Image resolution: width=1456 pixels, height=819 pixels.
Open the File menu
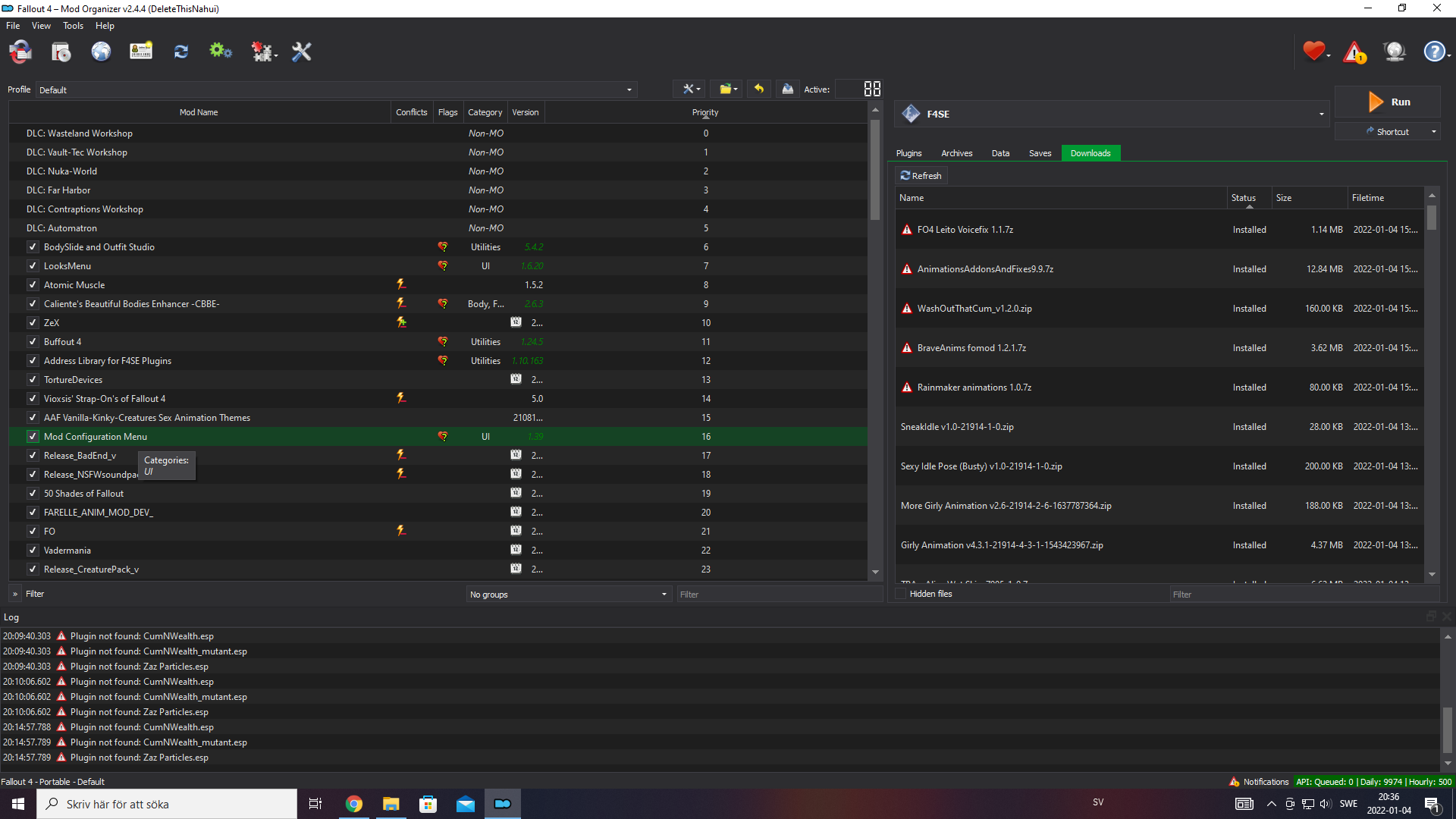pyautogui.click(x=13, y=26)
